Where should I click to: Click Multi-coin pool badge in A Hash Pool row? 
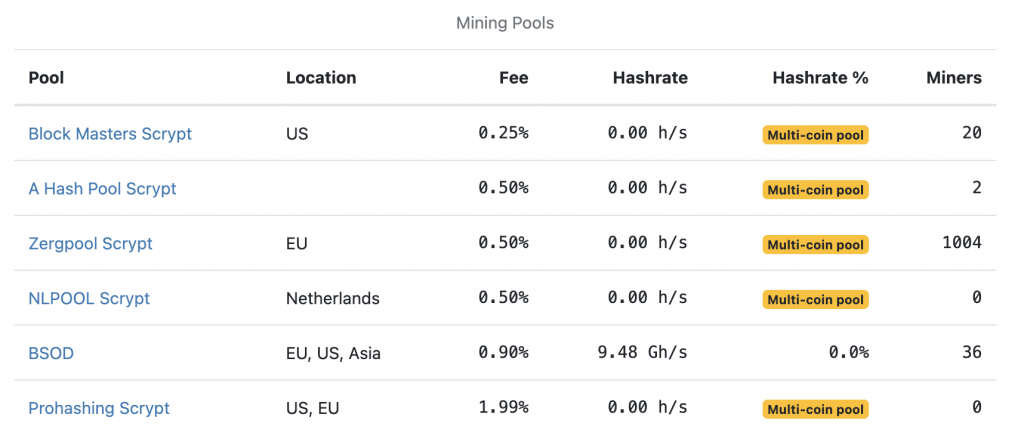tap(816, 190)
